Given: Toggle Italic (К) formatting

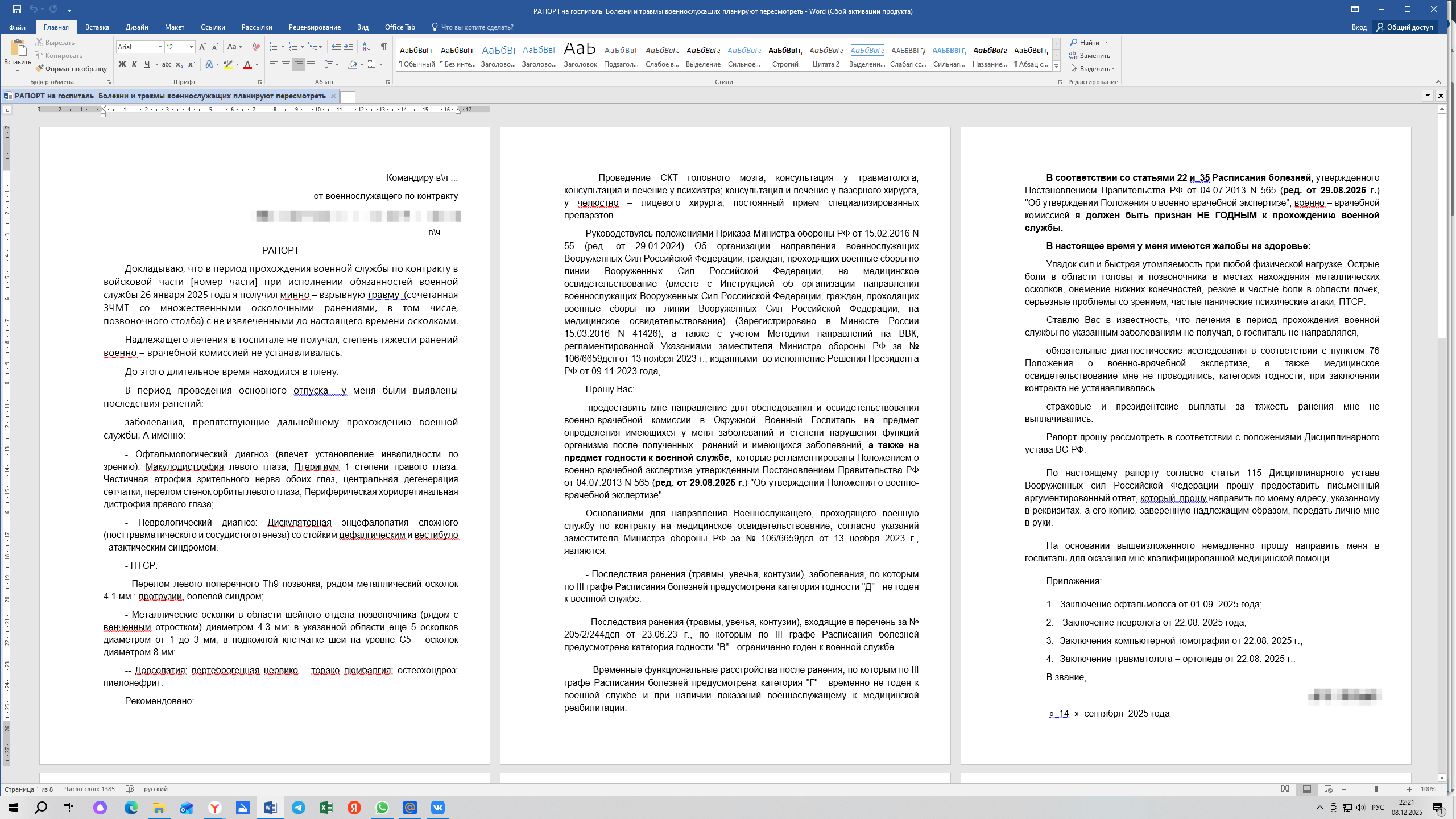Looking at the screenshot, I should [x=134, y=64].
